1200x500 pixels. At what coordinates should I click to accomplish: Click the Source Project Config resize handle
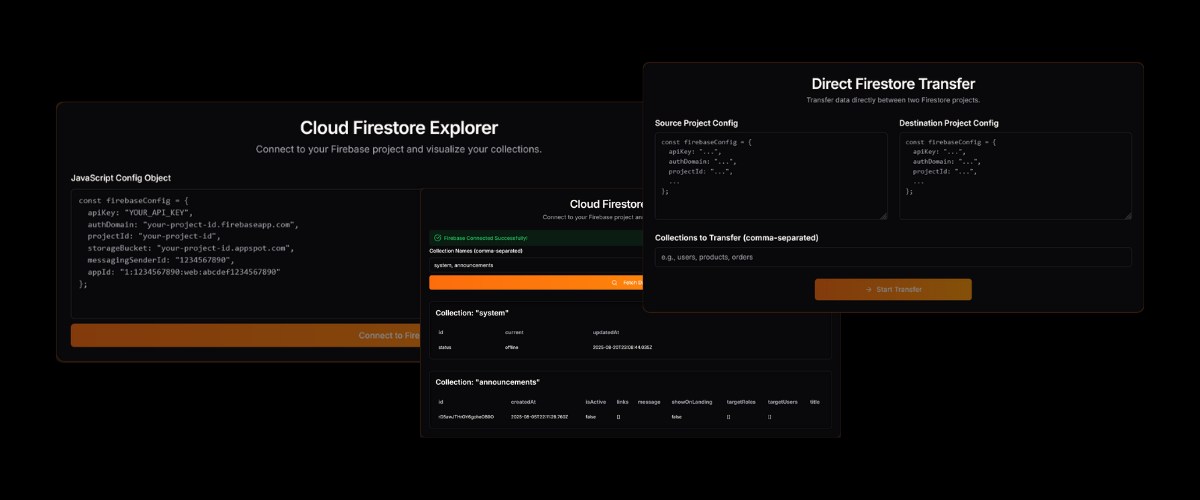coord(883,214)
